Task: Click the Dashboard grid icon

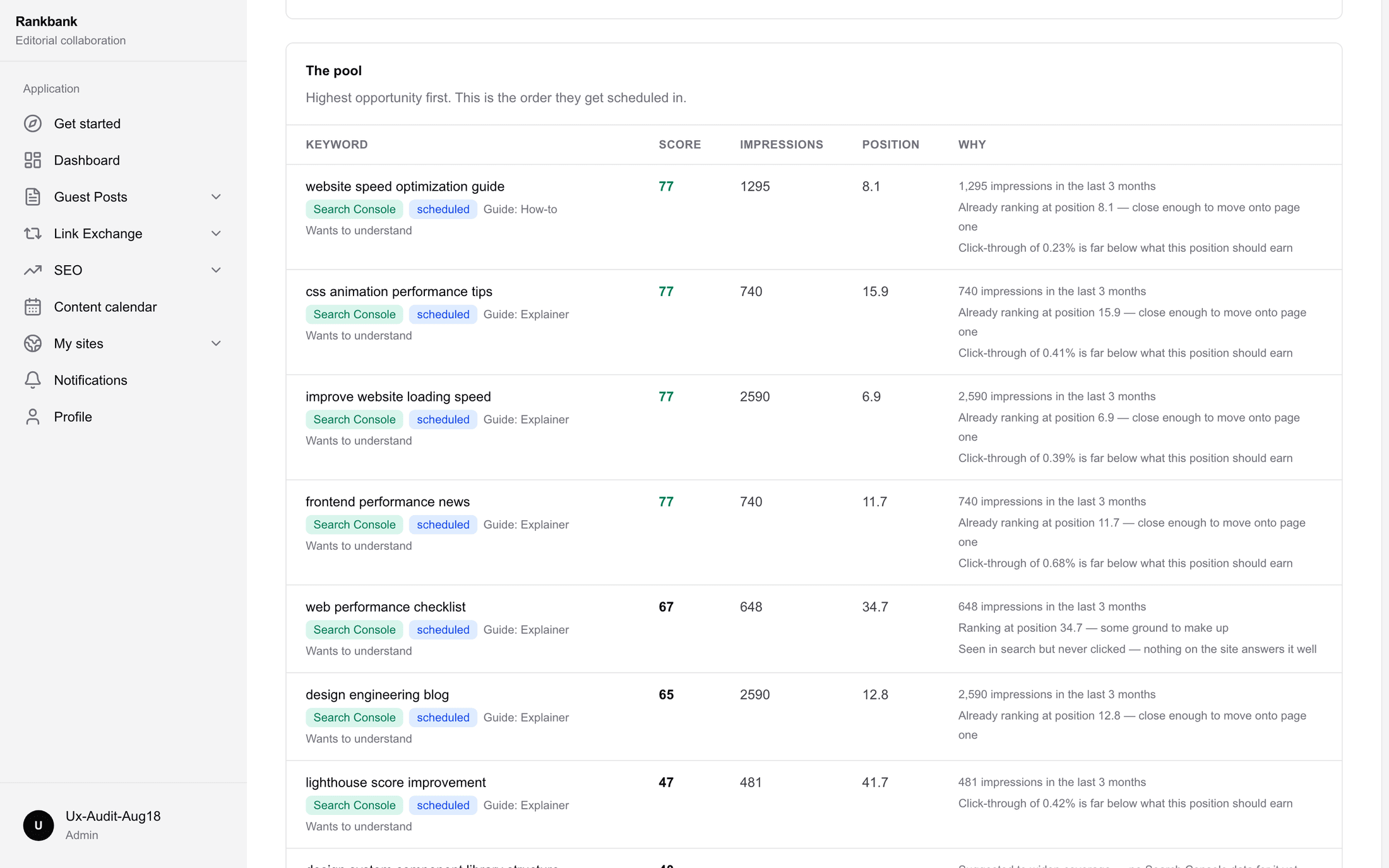Action: [x=33, y=160]
